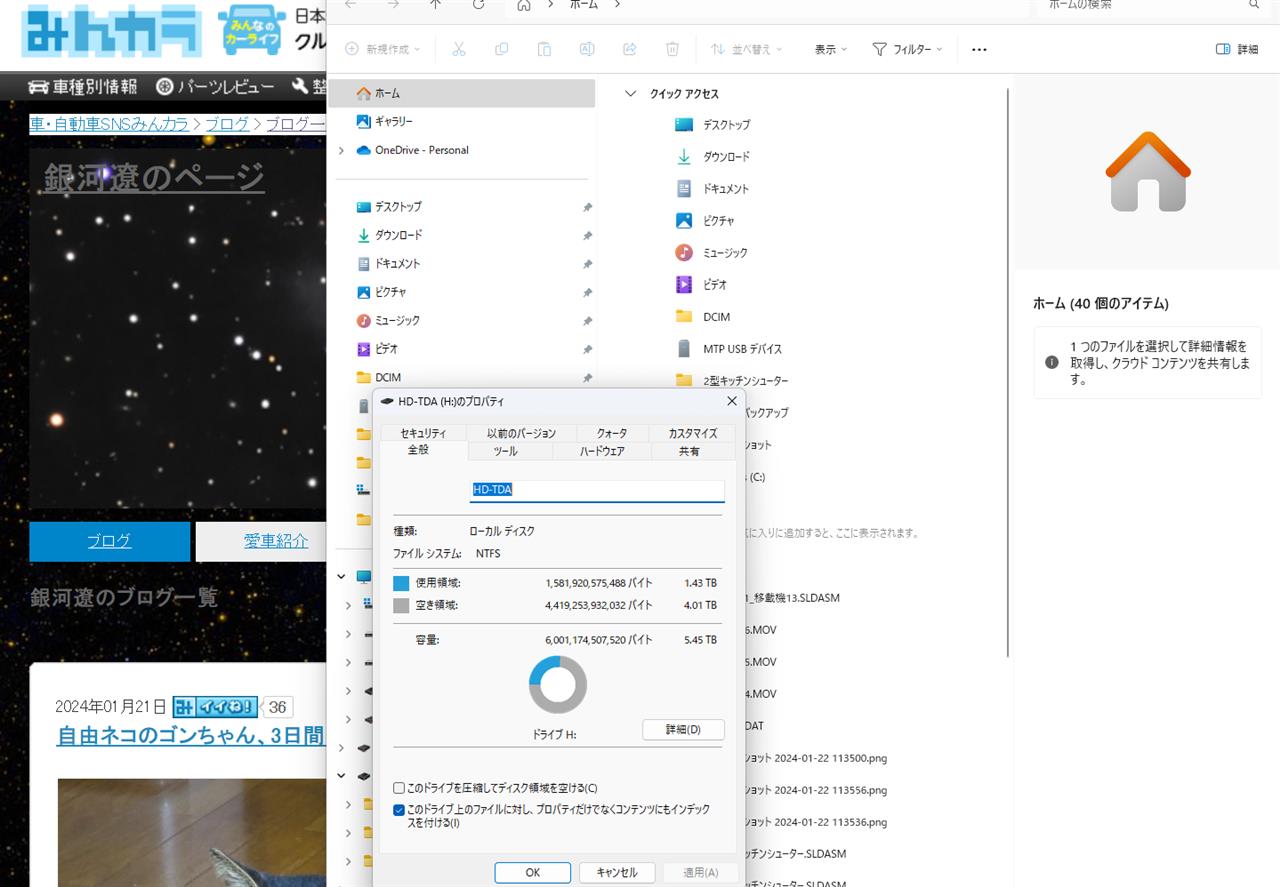Select ホーム in the navigation pane

(462, 93)
